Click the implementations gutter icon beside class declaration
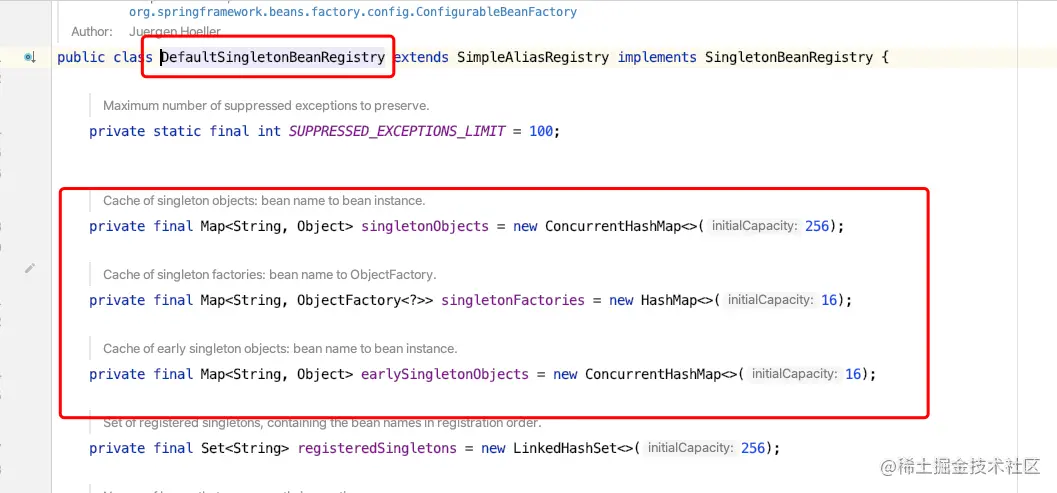The width and height of the screenshot is (1057, 493). coord(30,57)
